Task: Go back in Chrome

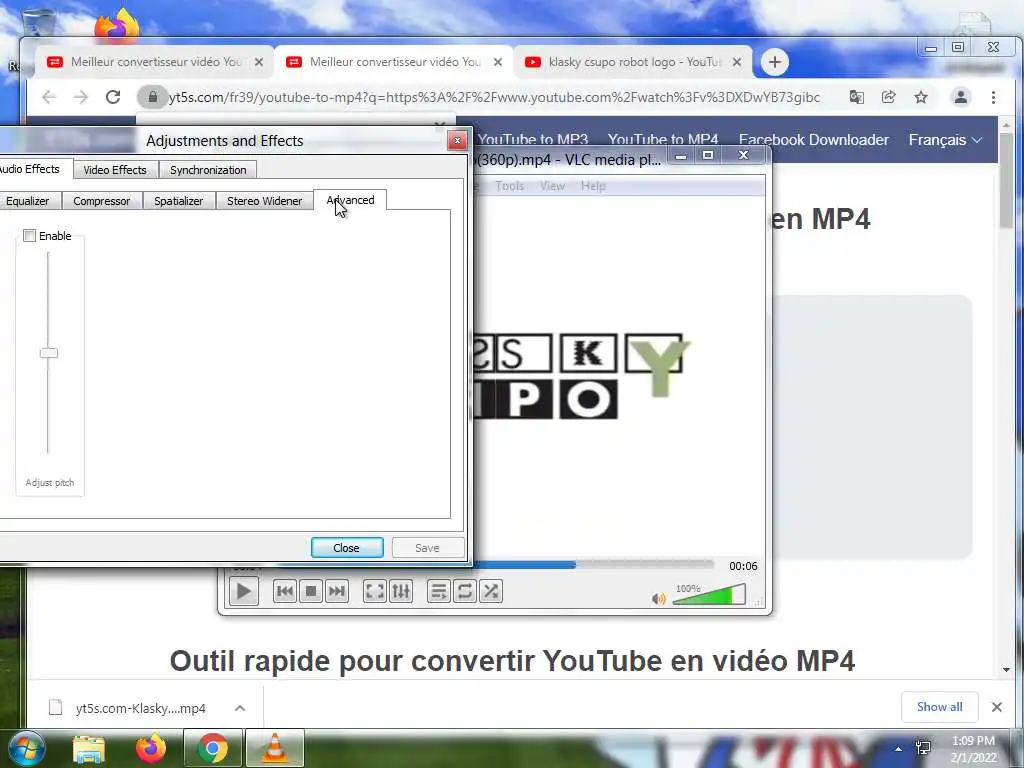Action: [x=48, y=97]
